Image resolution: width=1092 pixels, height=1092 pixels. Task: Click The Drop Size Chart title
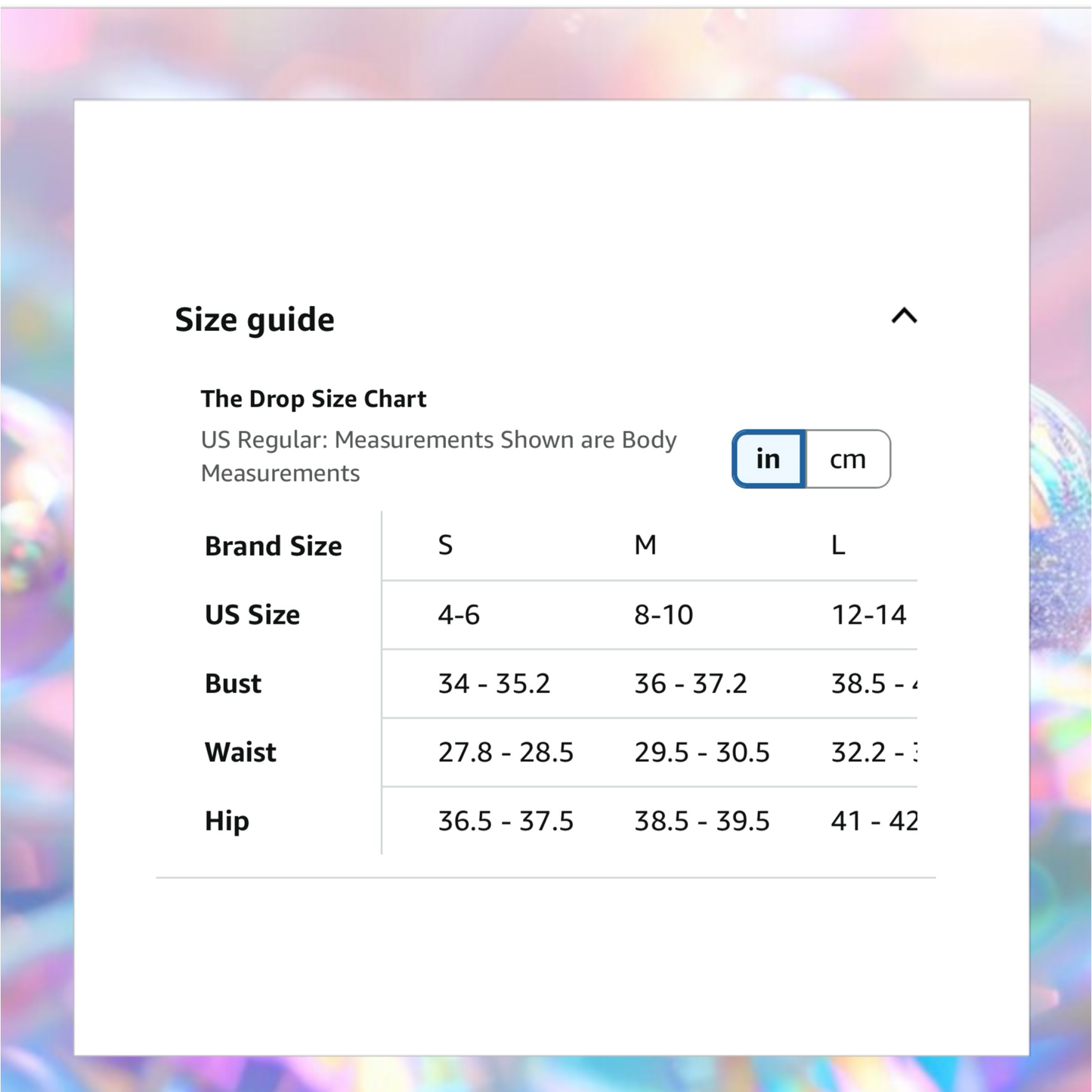point(314,399)
